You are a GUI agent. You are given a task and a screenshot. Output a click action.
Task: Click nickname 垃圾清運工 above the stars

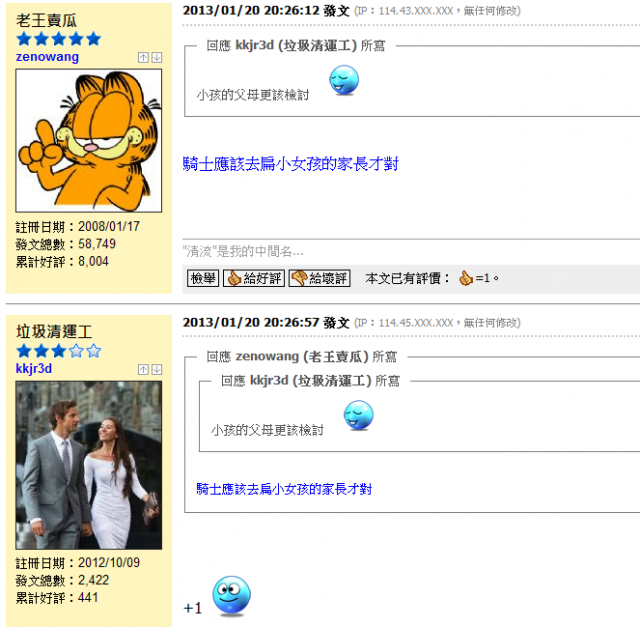pos(54,332)
